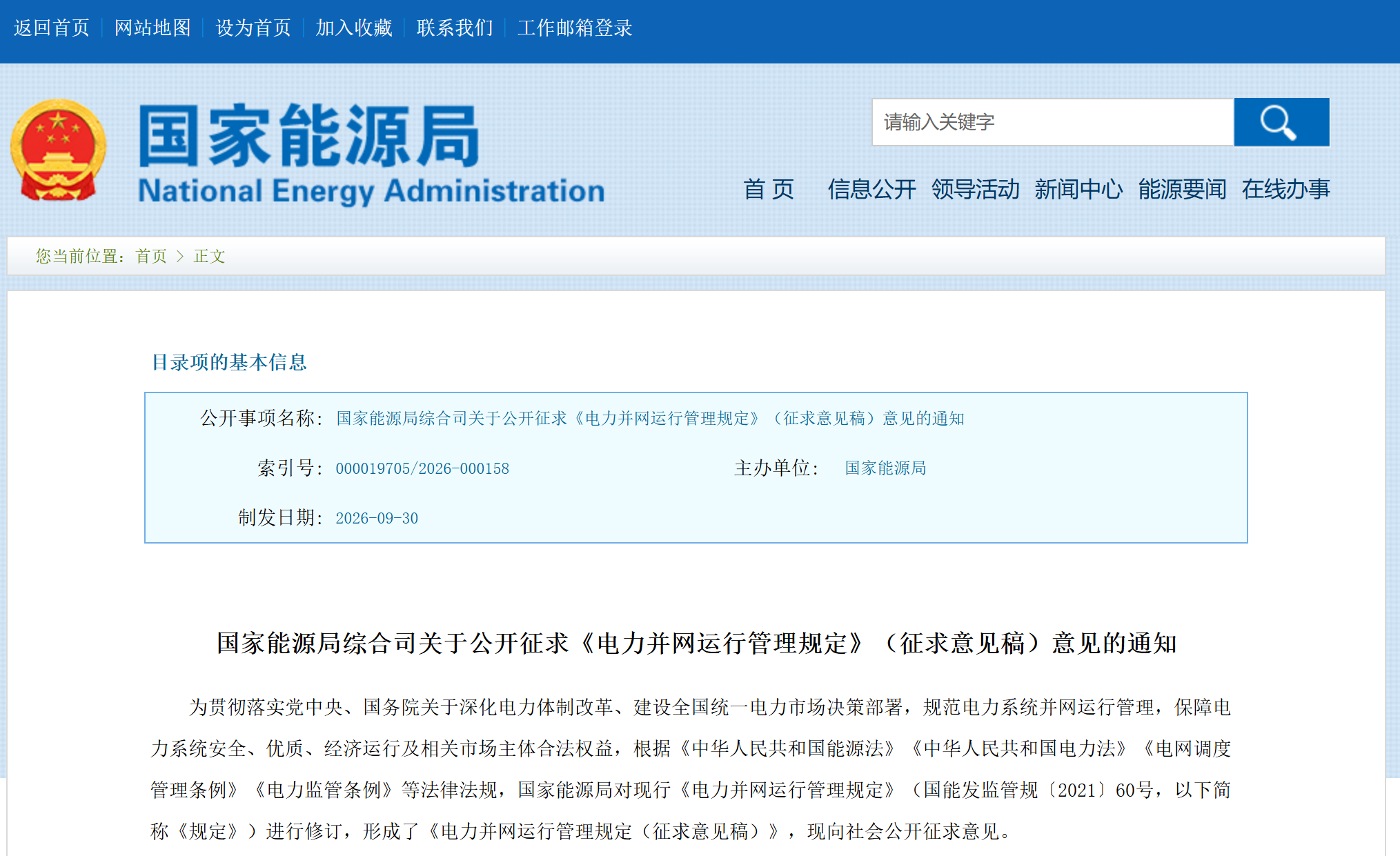
Task: Go to the 首 页 navigation item
Action: (x=769, y=189)
